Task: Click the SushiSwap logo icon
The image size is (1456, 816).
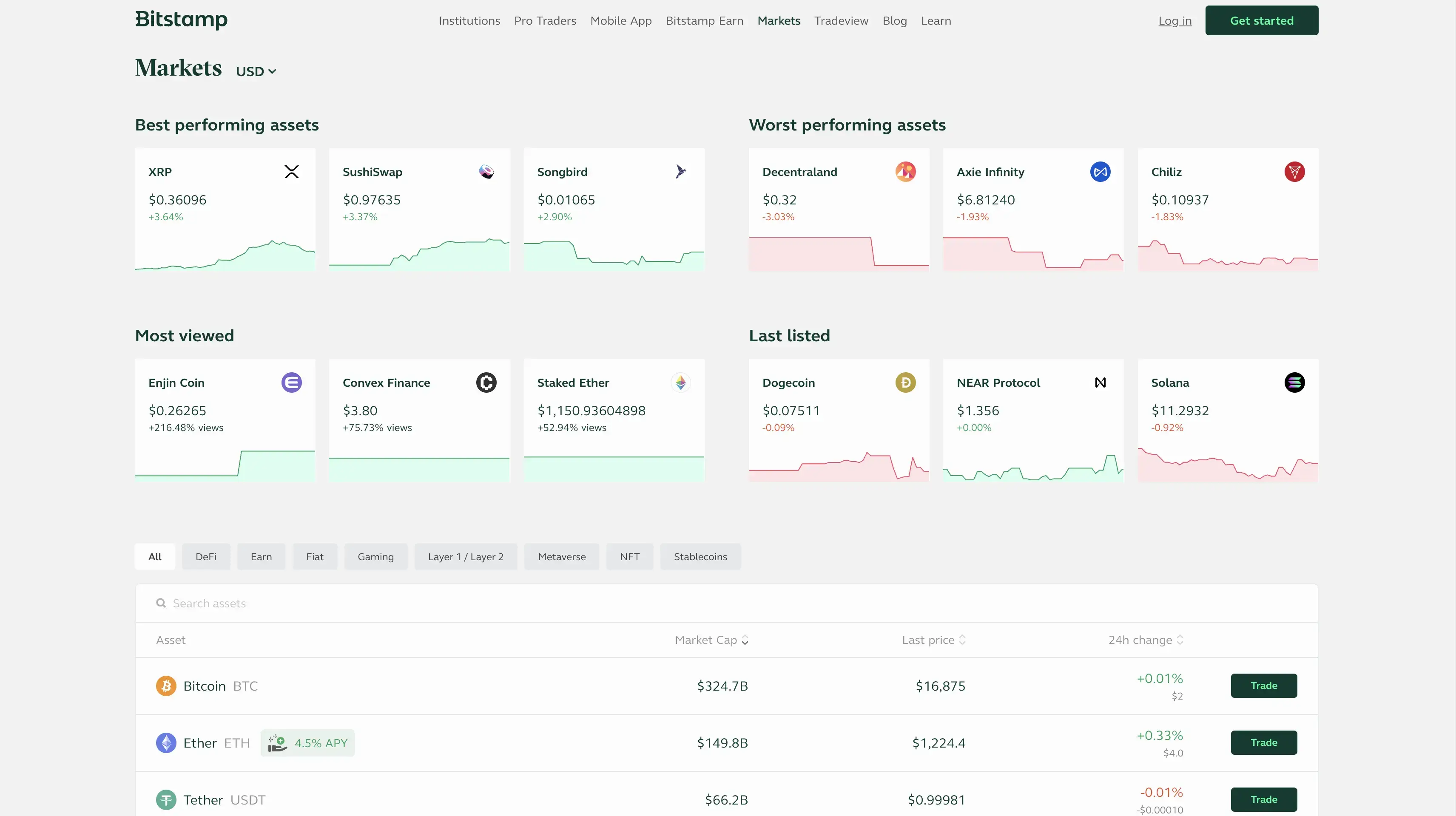Action: (x=486, y=172)
